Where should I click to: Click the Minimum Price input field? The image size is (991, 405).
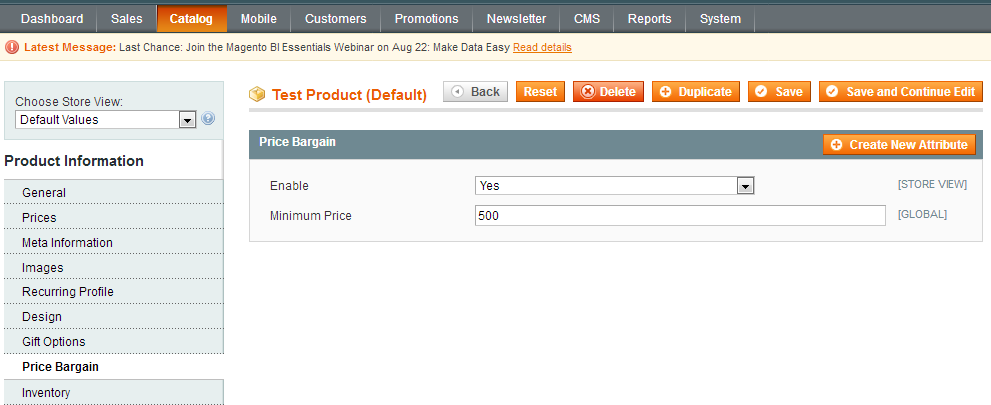coord(680,215)
